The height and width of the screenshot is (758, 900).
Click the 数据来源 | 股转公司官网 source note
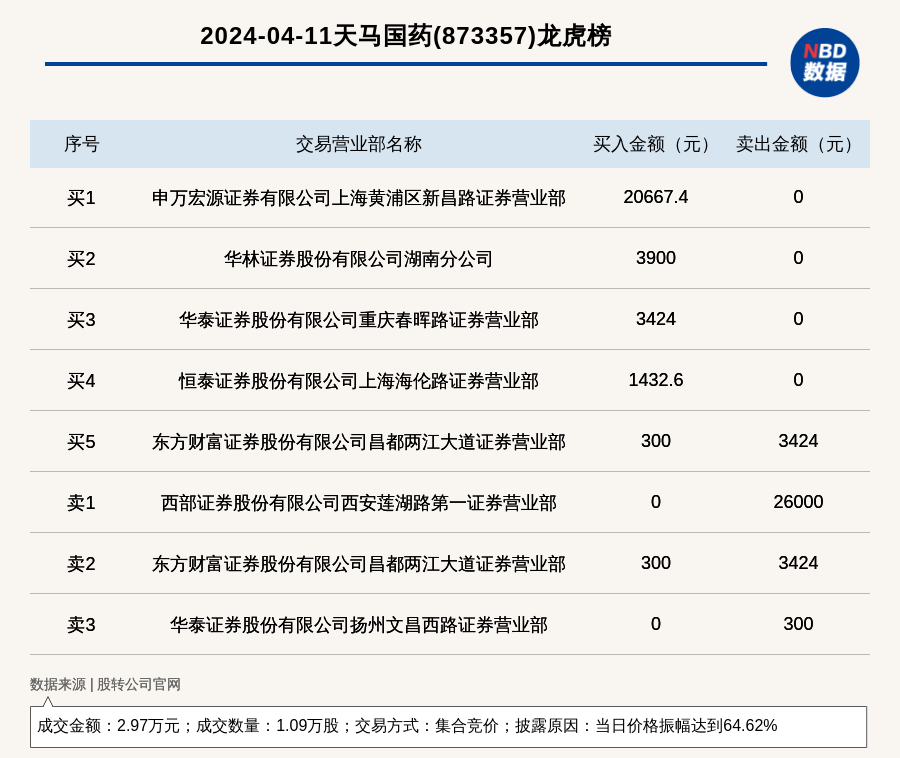coord(105,685)
